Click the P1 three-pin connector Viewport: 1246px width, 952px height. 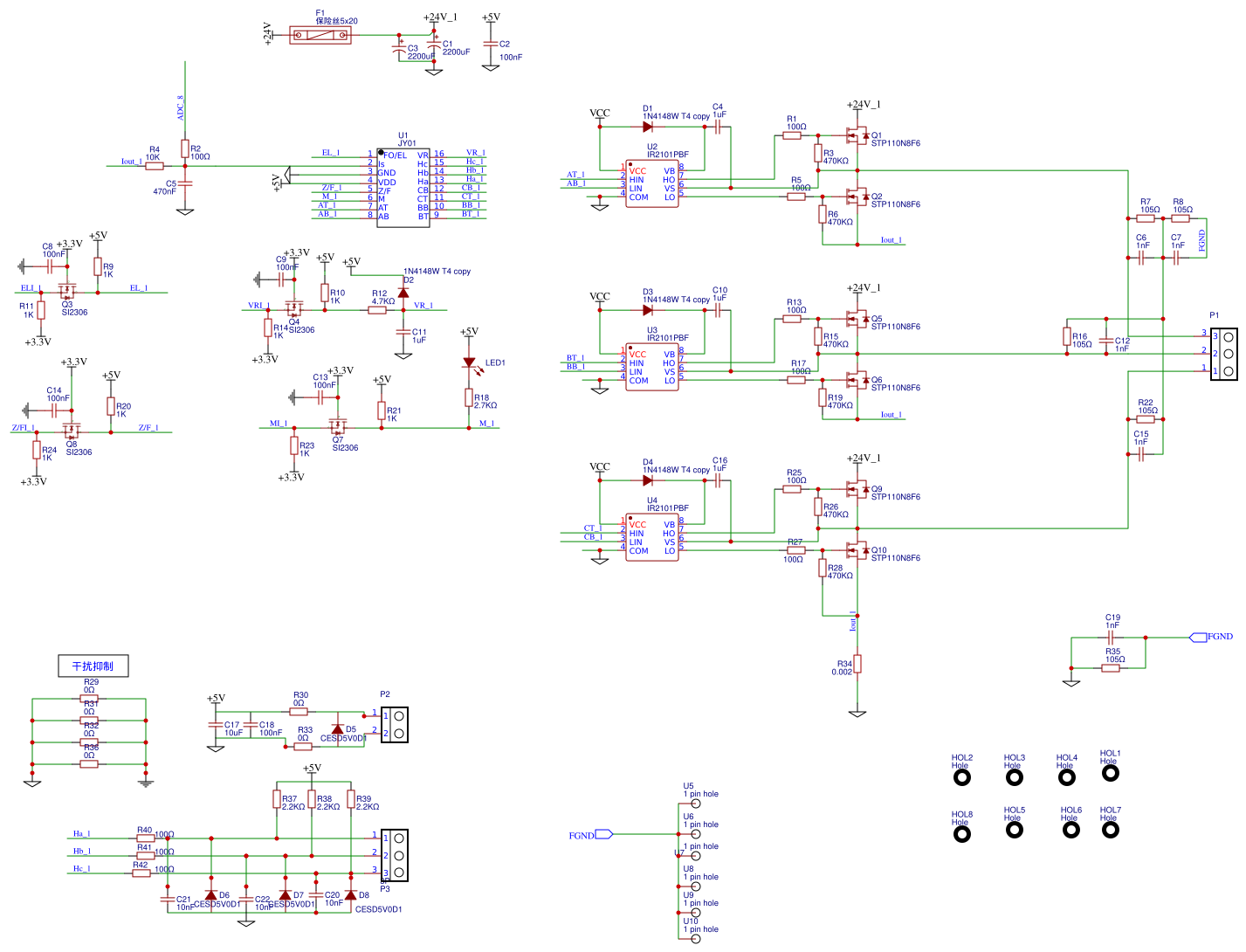1224,354
